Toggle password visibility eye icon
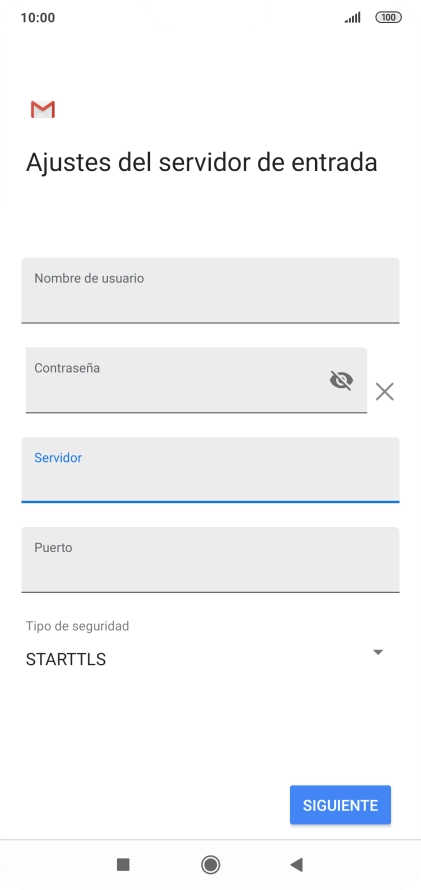 (x=341, y=380)
